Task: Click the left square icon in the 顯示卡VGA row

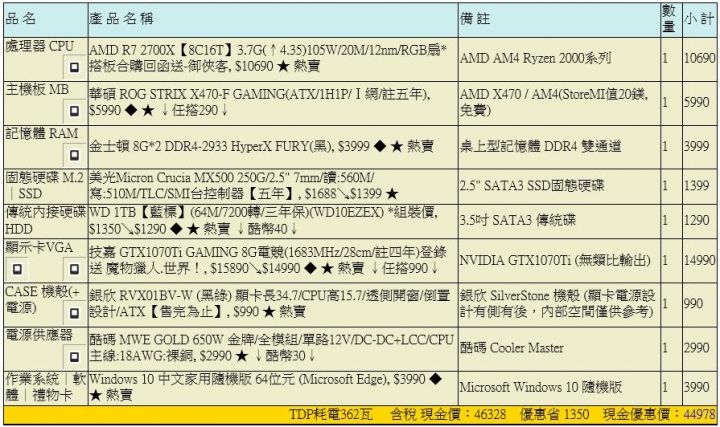Action: [x=17, y=269]
